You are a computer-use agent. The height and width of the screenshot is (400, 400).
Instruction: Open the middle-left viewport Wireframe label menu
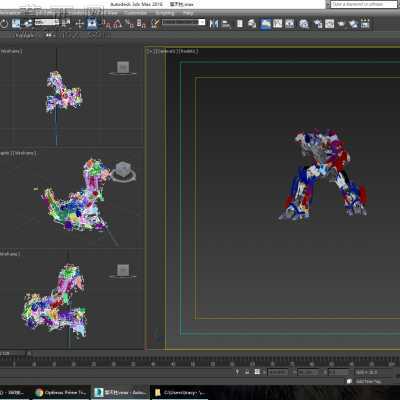click(x=24, y=153)
